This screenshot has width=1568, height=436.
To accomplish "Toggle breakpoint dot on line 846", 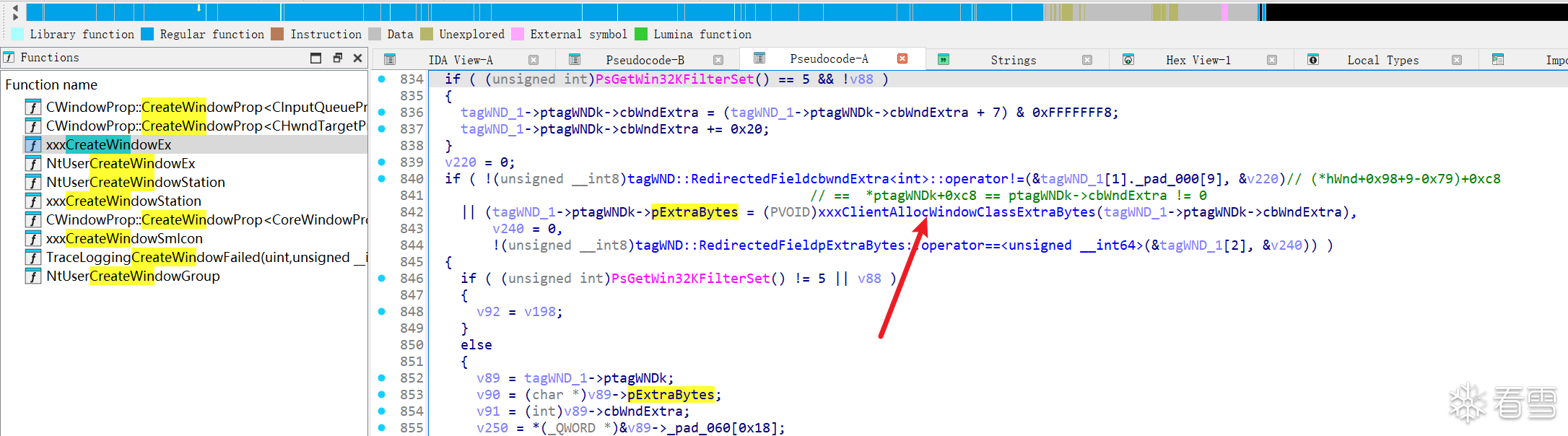I will tap(382, 278).
